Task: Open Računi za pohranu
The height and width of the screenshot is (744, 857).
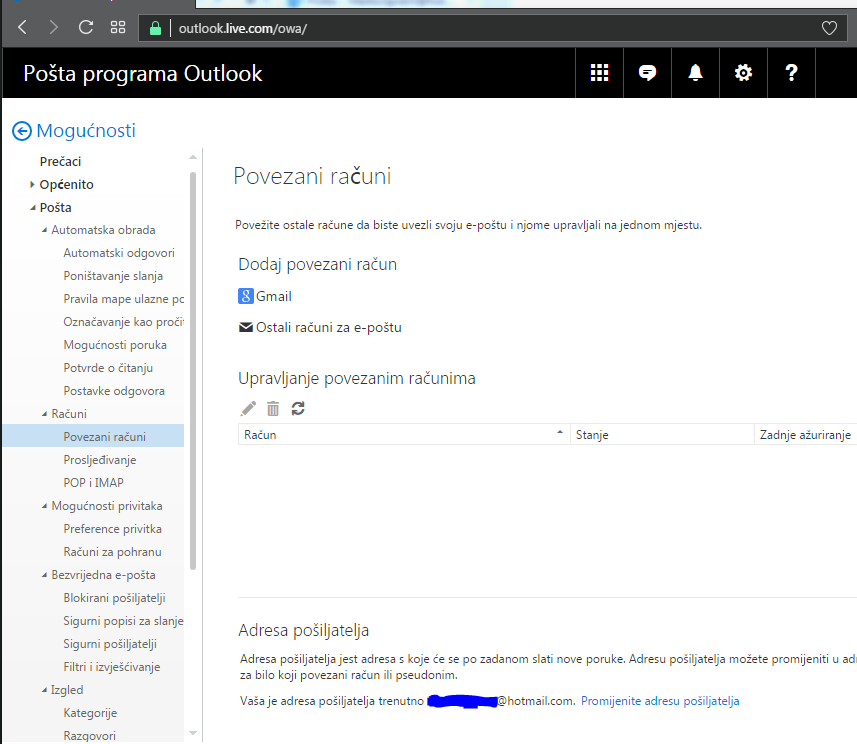Action: coord(112,552)
